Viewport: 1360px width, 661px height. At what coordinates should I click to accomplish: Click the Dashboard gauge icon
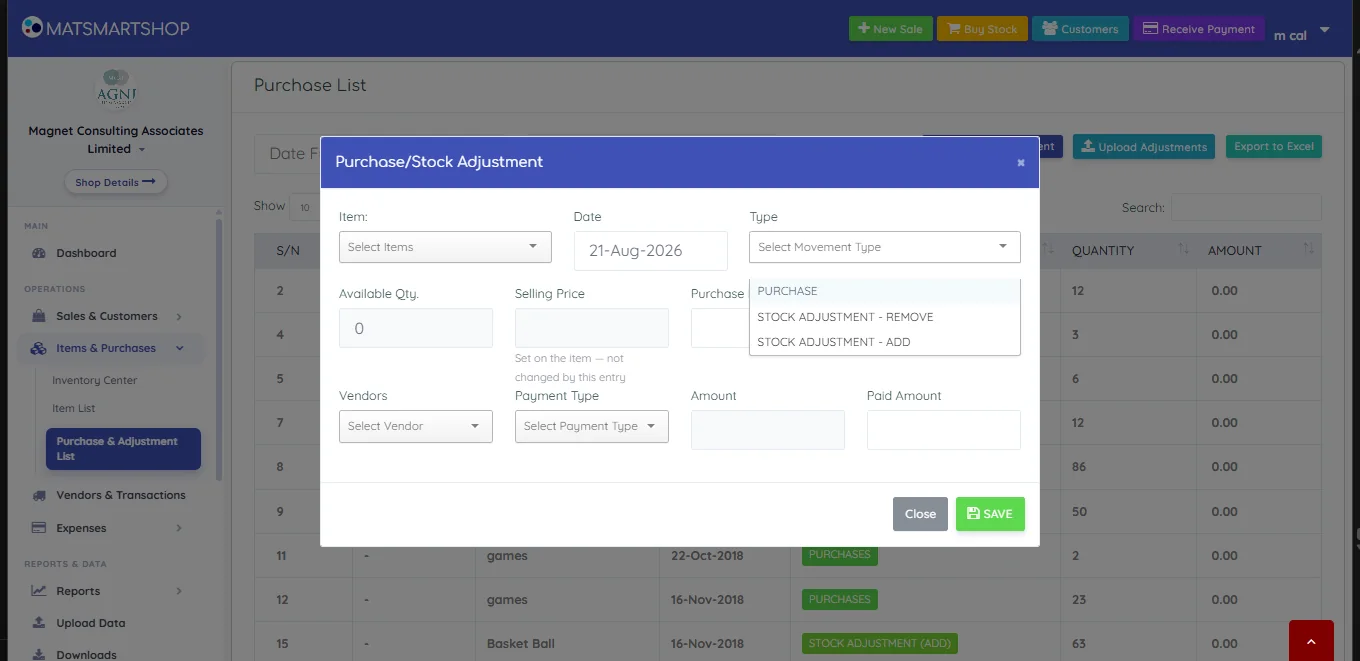click(39, 253)
